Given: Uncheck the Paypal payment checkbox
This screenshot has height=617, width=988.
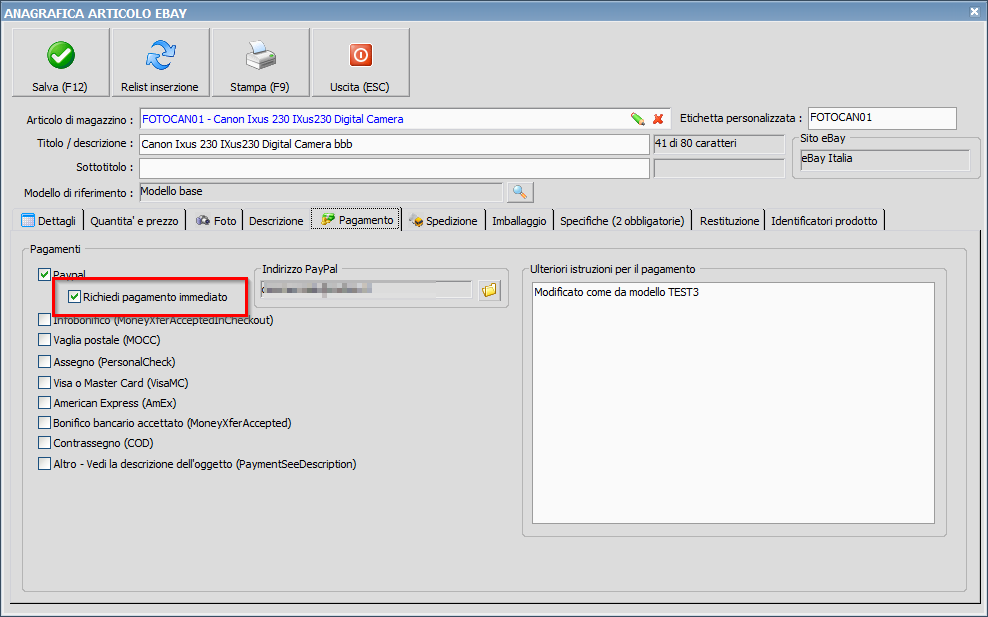Looking at the screenshot, I should pos(44,274).
